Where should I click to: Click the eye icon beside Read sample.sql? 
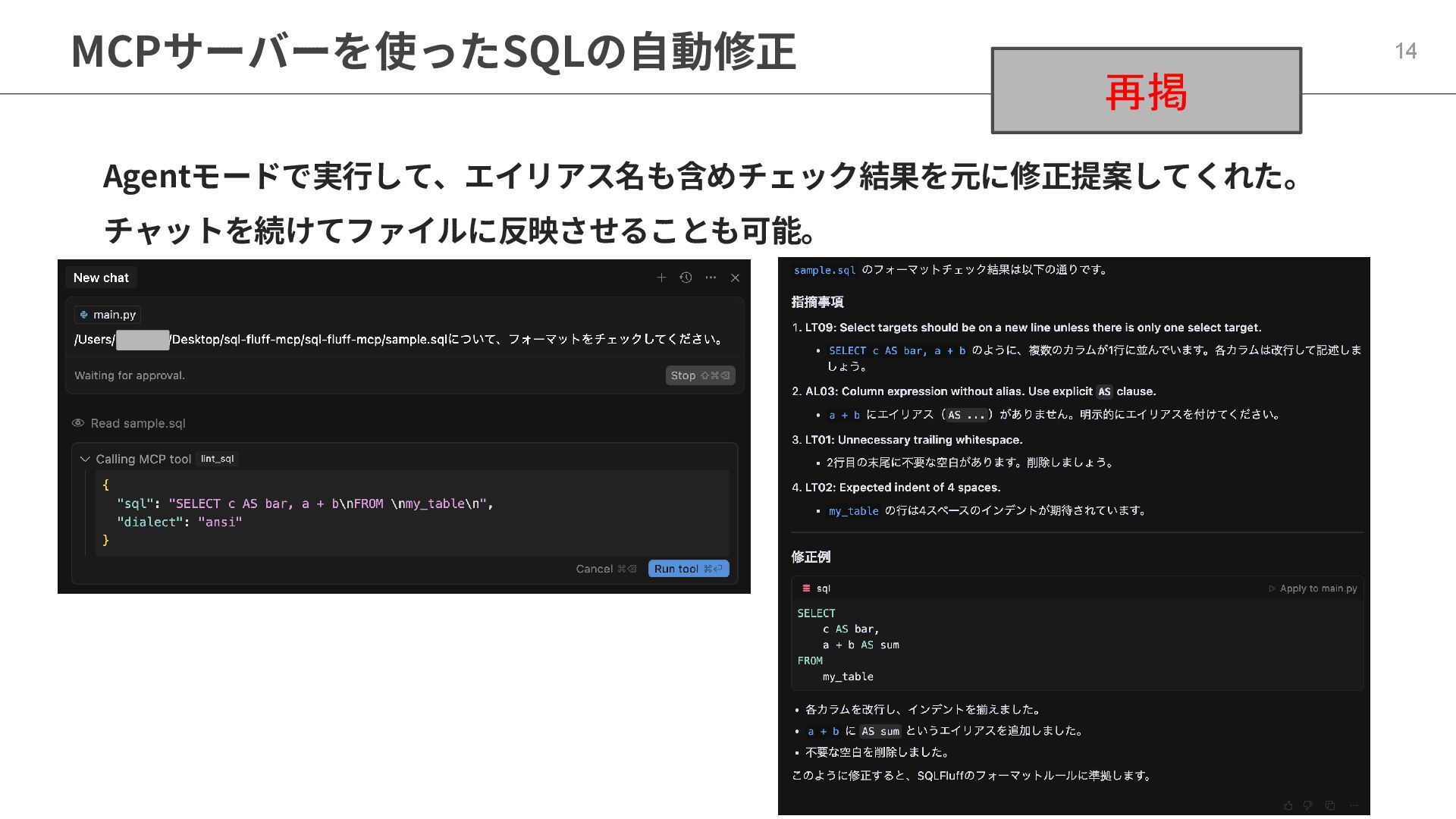pyautogui.click(x=78, y=423)
